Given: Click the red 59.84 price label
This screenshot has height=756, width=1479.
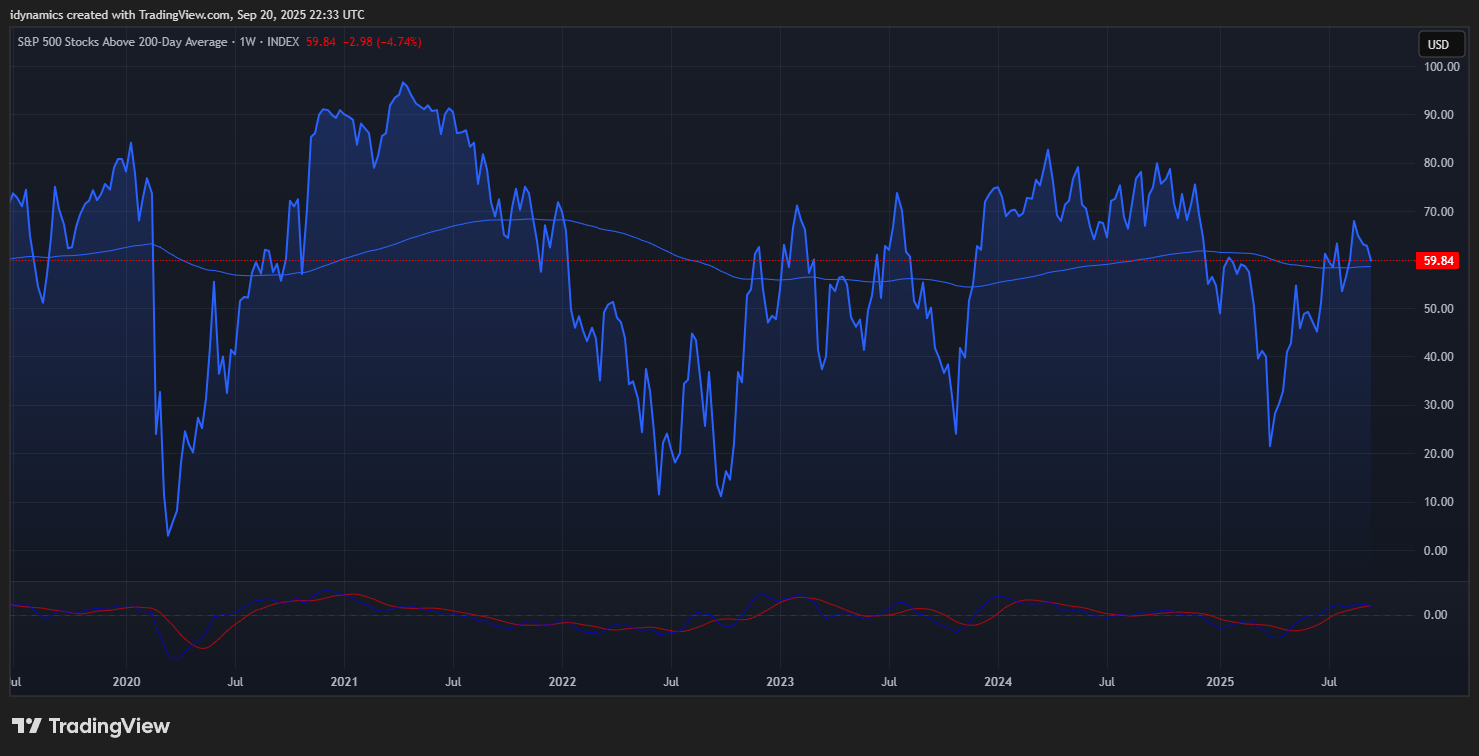Looking at the screenshot, I should (1437, 261).
